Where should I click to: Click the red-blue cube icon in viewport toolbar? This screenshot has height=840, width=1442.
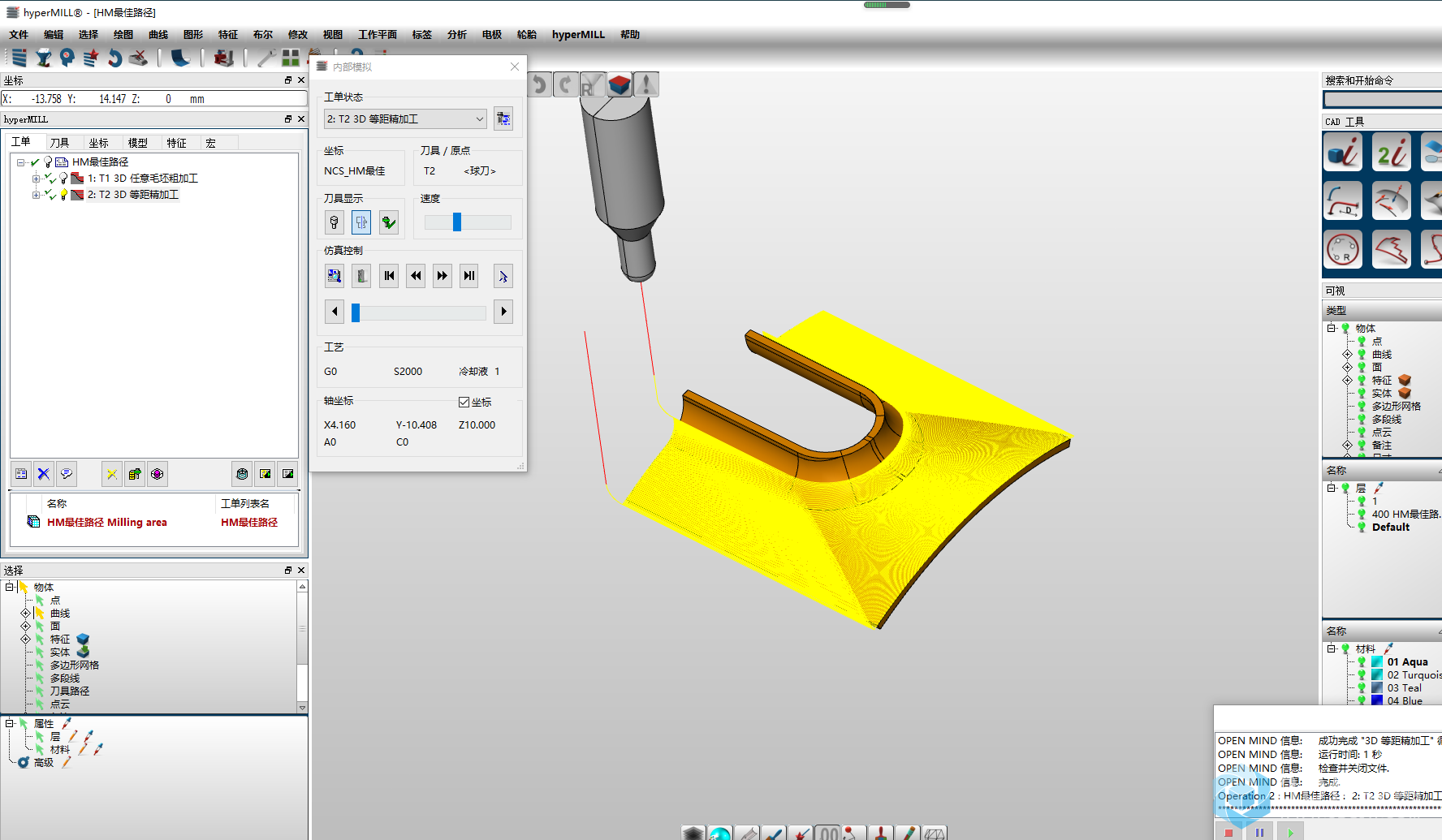click(x=620, y=84)
